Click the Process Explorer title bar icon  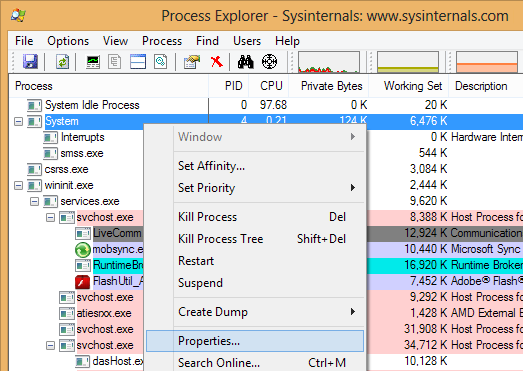18,16
